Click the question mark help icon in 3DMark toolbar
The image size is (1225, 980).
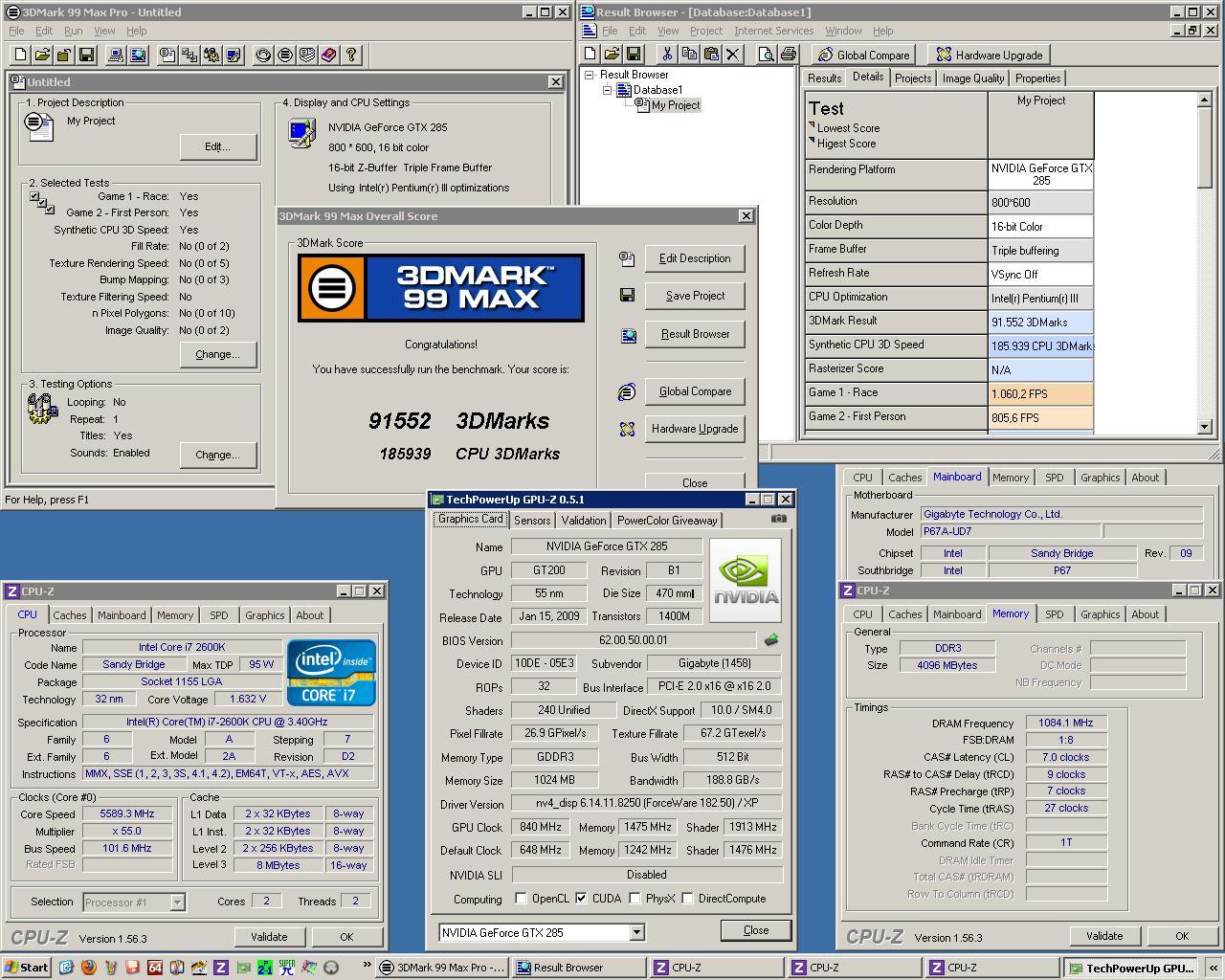pyautogui.click(x=351, y=56)
